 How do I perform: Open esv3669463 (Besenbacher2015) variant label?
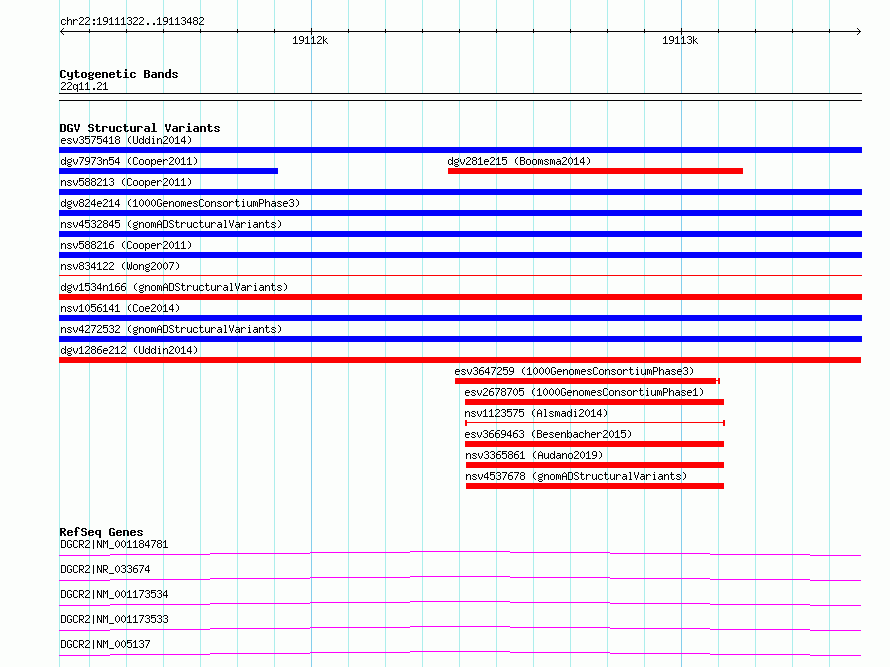click(548, 434)
